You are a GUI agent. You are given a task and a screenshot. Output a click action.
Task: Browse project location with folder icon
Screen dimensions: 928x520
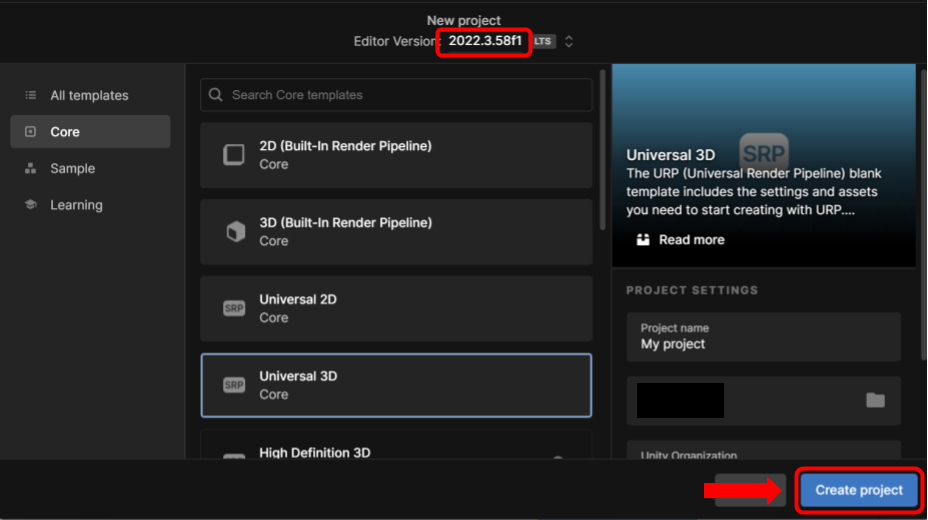(875, 401)
